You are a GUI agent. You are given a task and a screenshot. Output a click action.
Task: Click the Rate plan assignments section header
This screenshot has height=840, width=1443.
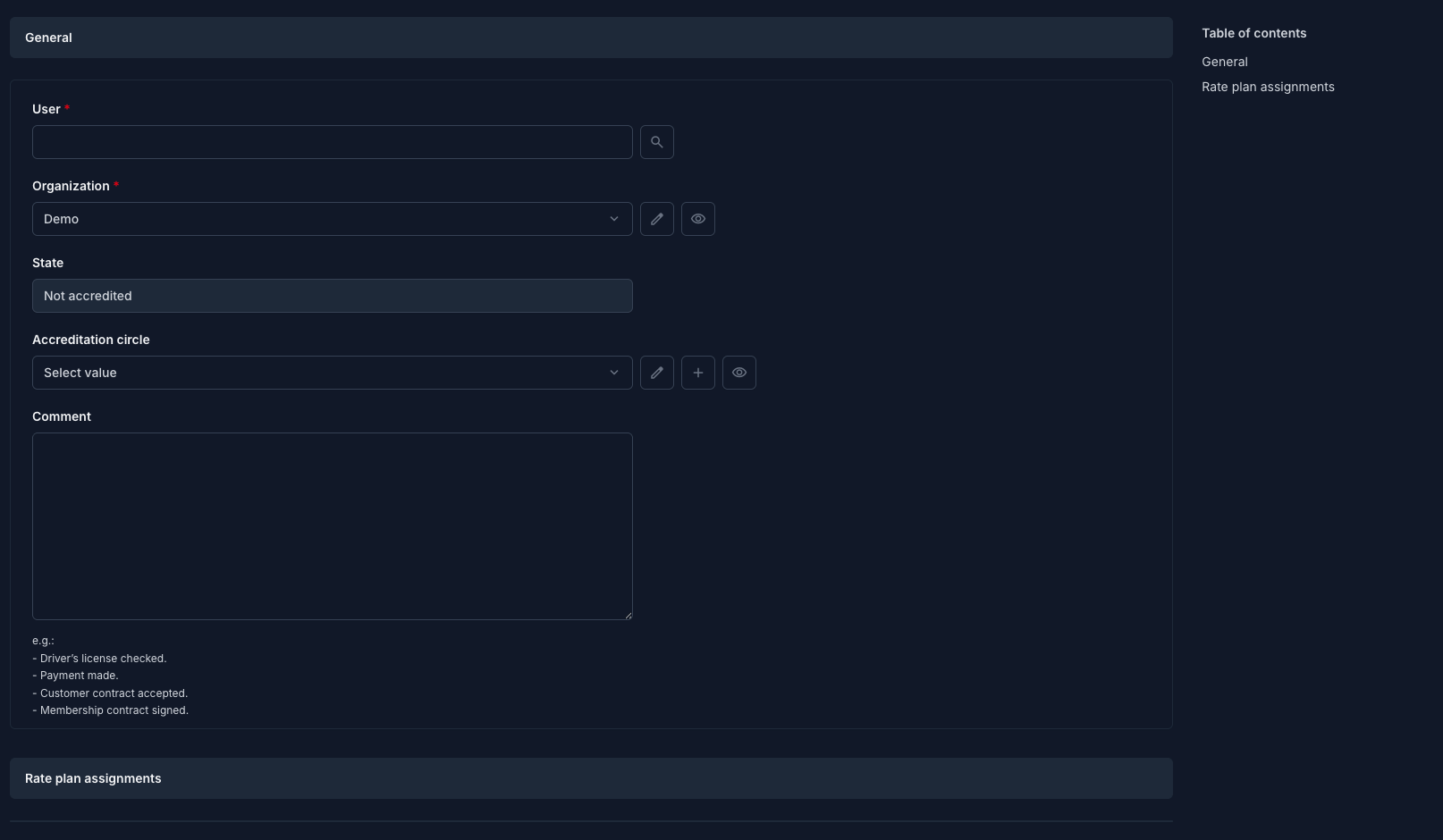[x=591, y=778]
